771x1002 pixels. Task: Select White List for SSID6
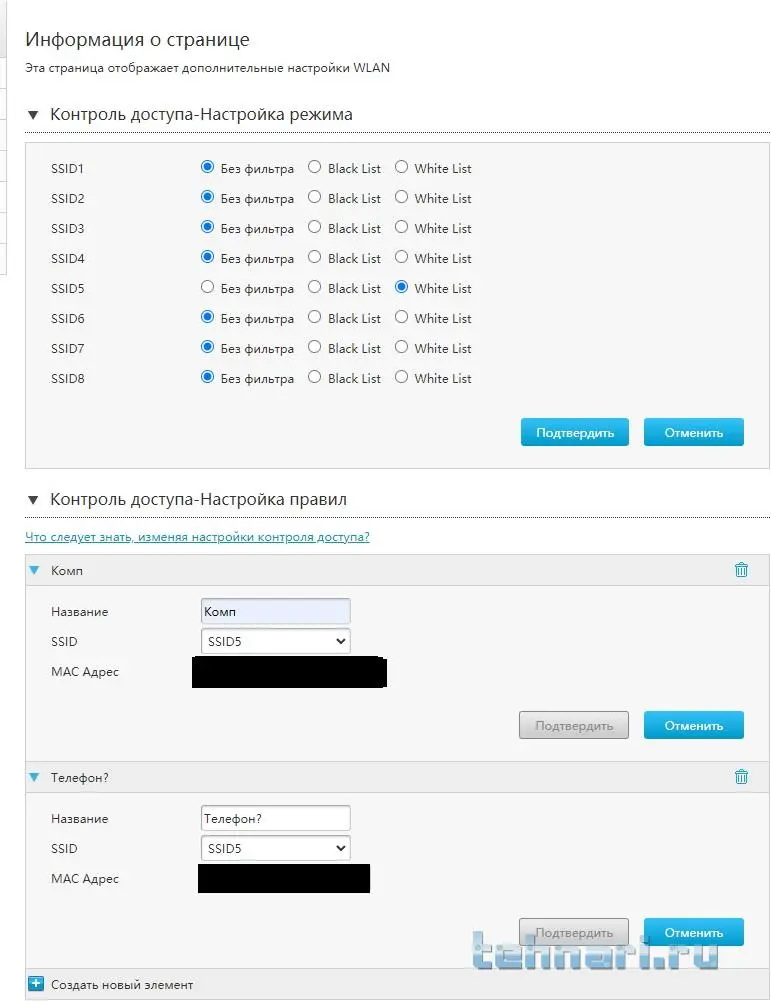pos(401,317)
